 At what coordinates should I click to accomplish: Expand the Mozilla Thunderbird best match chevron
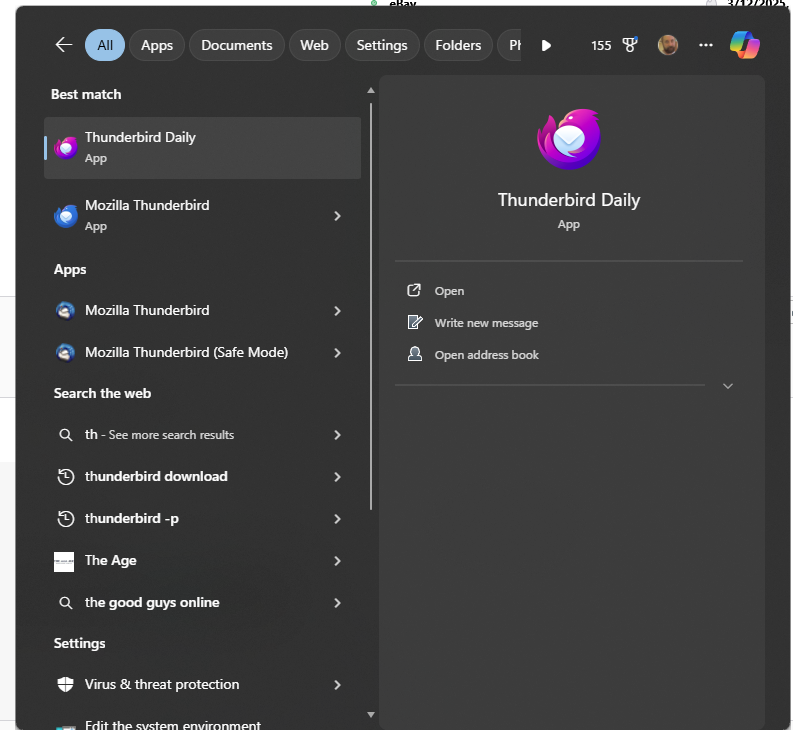(337, 216)
